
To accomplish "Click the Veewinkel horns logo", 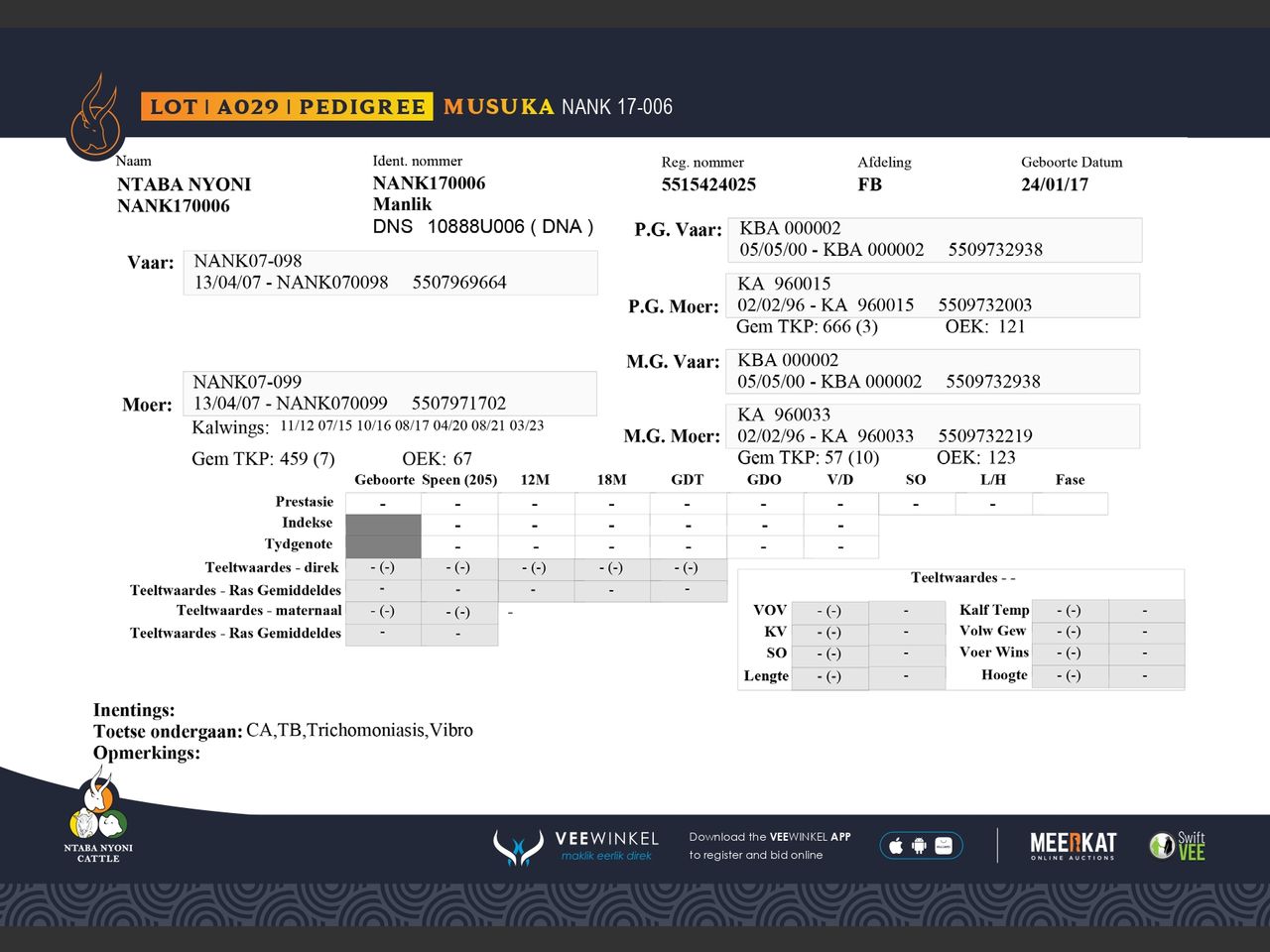I will [518, 847].
